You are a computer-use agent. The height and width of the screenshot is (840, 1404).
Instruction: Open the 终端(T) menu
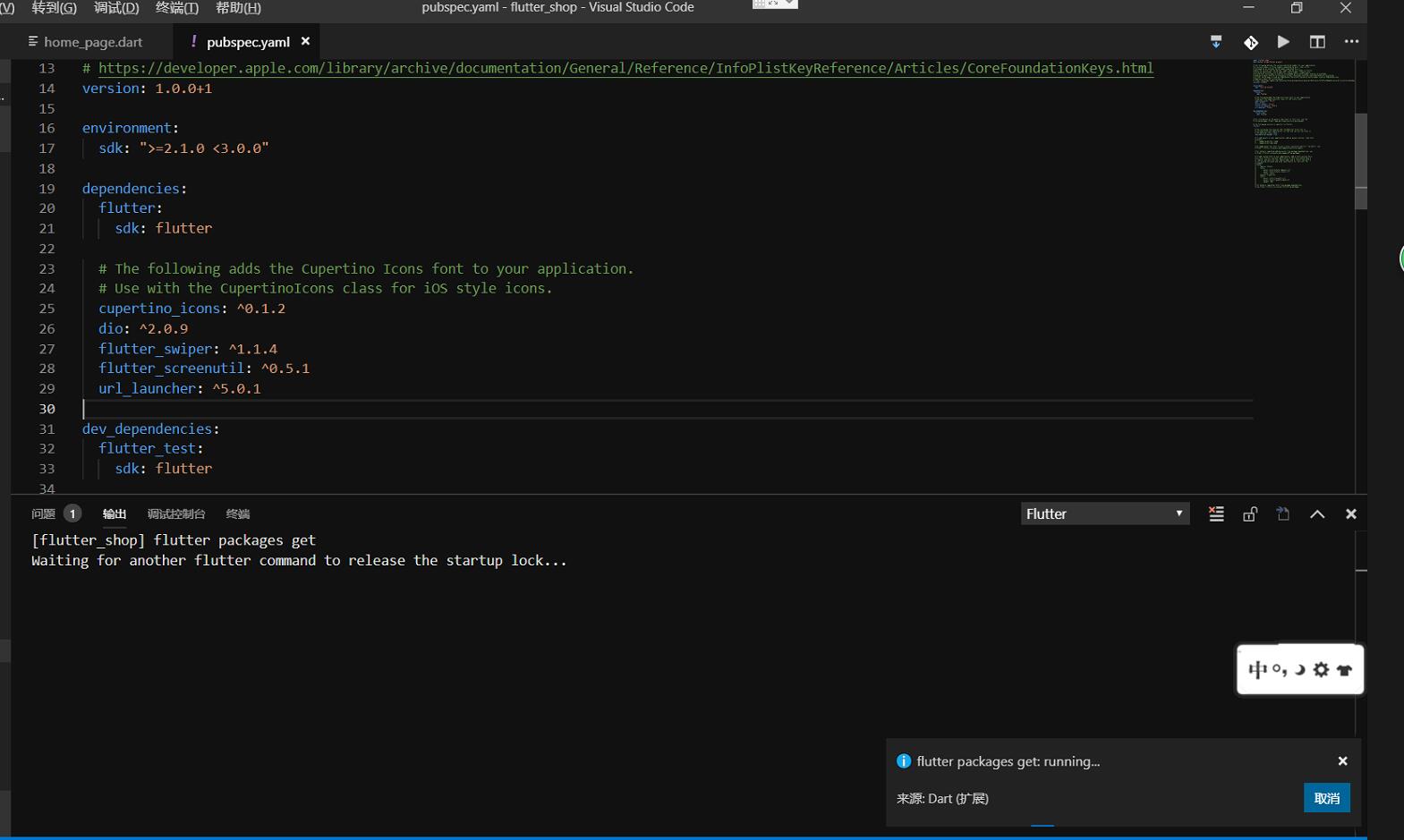(177, 8)
